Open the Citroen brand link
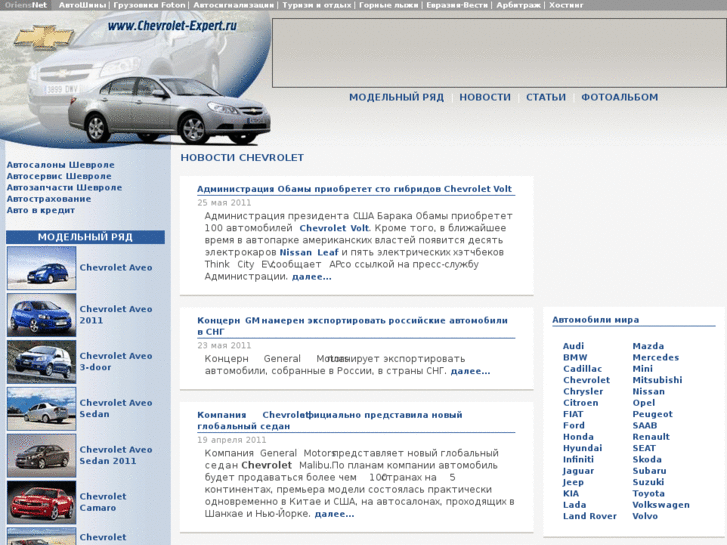 [580, 403]
